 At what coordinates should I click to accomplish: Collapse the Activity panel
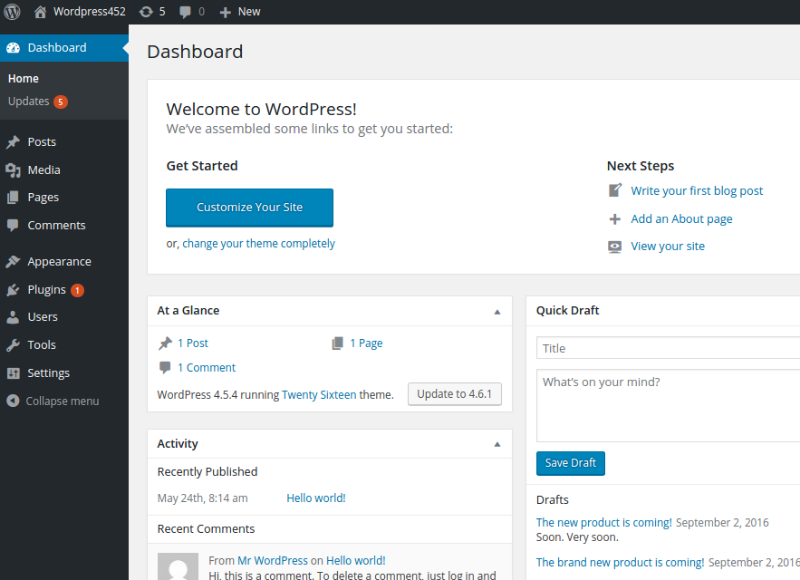pos(497,444)
